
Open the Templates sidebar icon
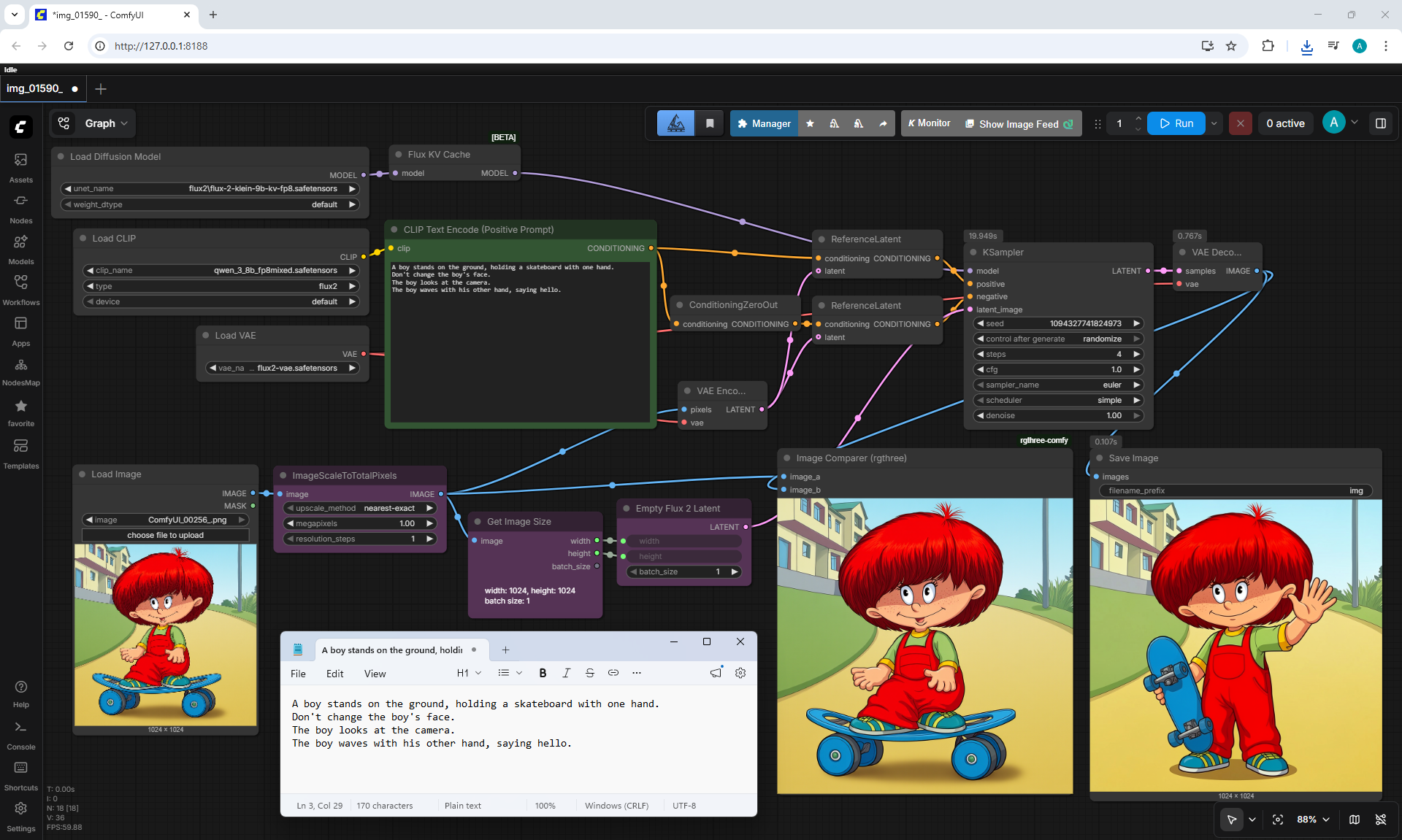point(20,453)
